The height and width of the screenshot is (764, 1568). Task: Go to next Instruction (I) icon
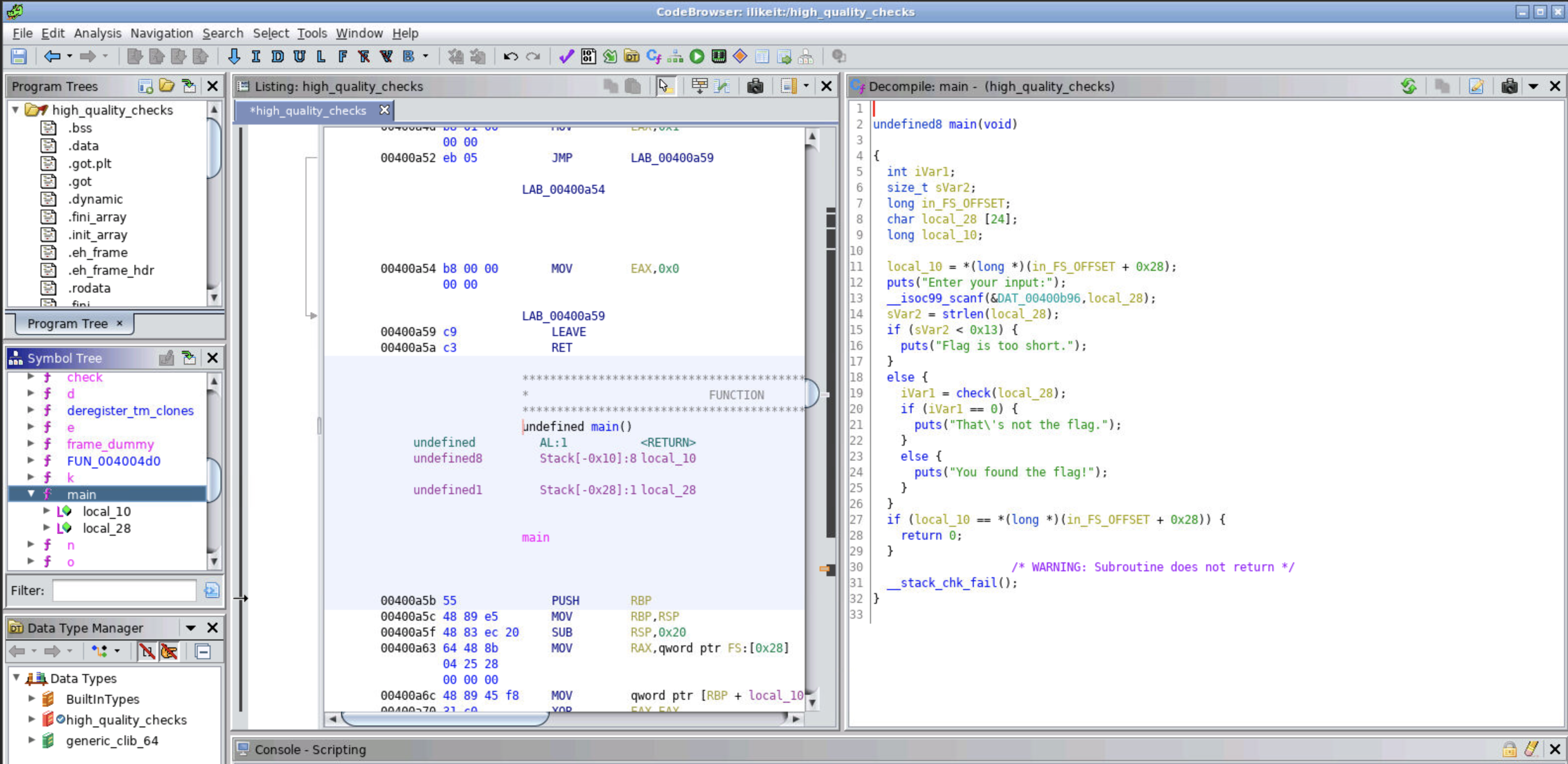click(x=256, y=56)
